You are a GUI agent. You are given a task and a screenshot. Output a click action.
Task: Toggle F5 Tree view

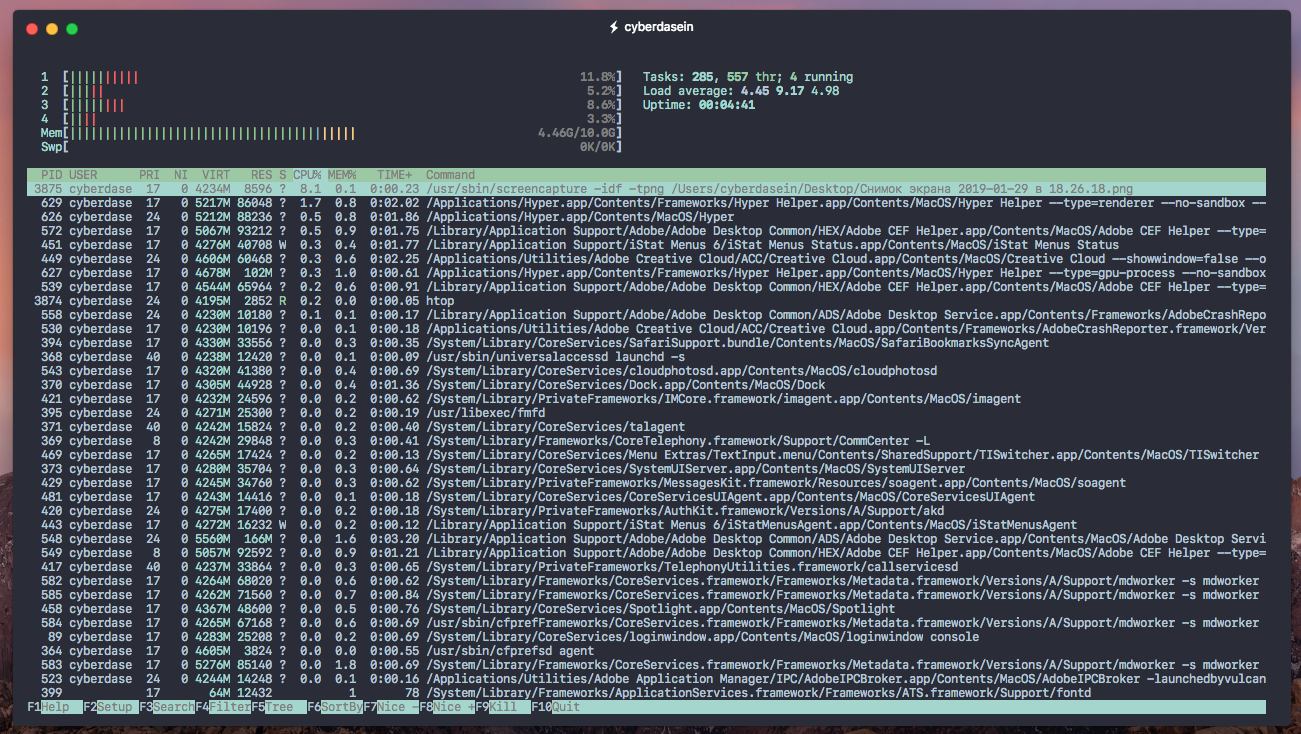pos(279,707)
